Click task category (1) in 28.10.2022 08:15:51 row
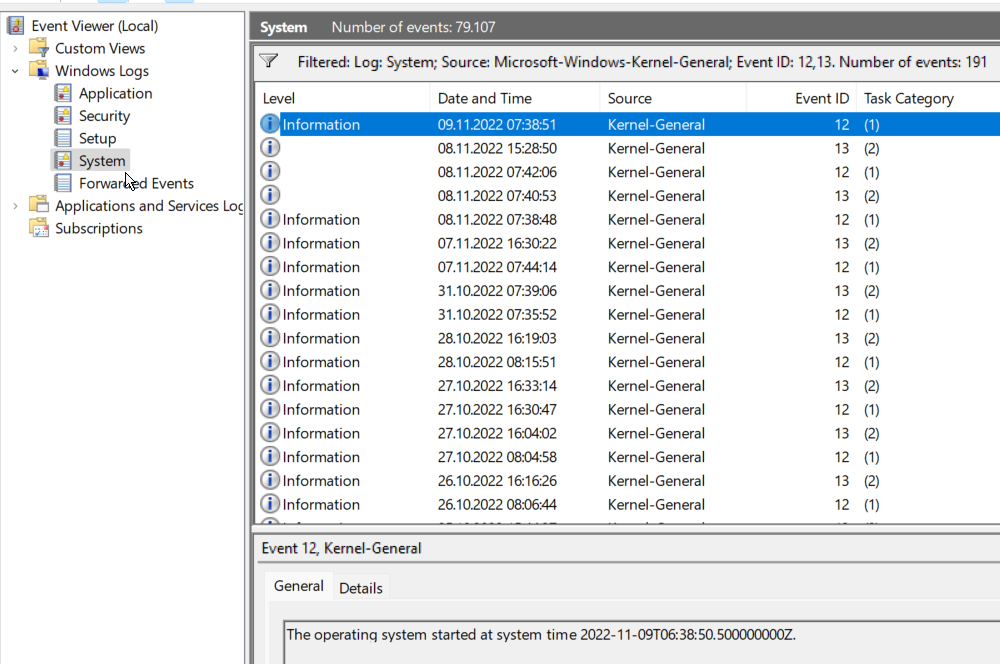Viewport: 1000px width, 664px height. click(872, 362)
